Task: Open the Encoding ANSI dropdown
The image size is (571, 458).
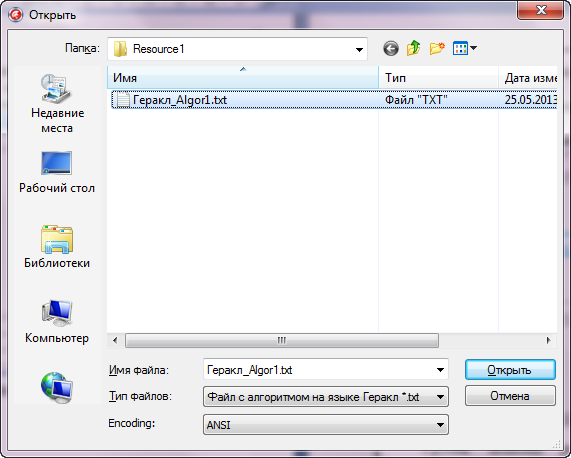Action: (x=326, y=425)
